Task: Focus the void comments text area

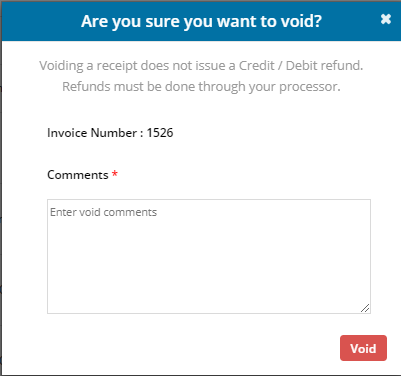Action: point(209,256)
